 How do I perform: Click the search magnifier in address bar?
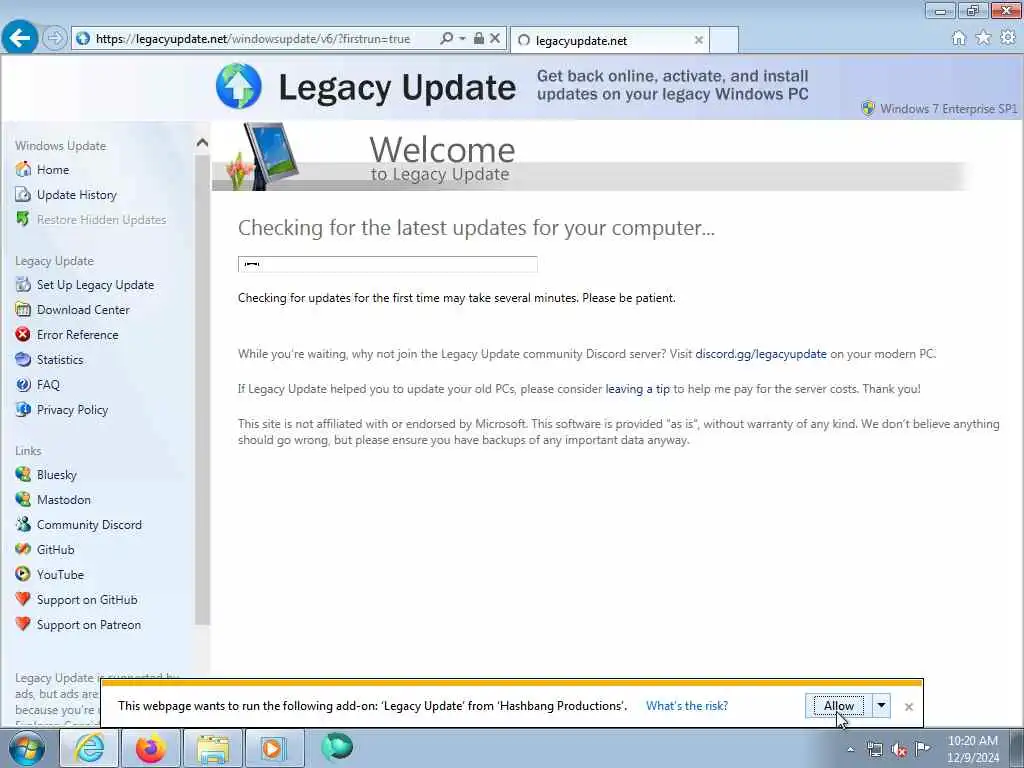point(446,39)
